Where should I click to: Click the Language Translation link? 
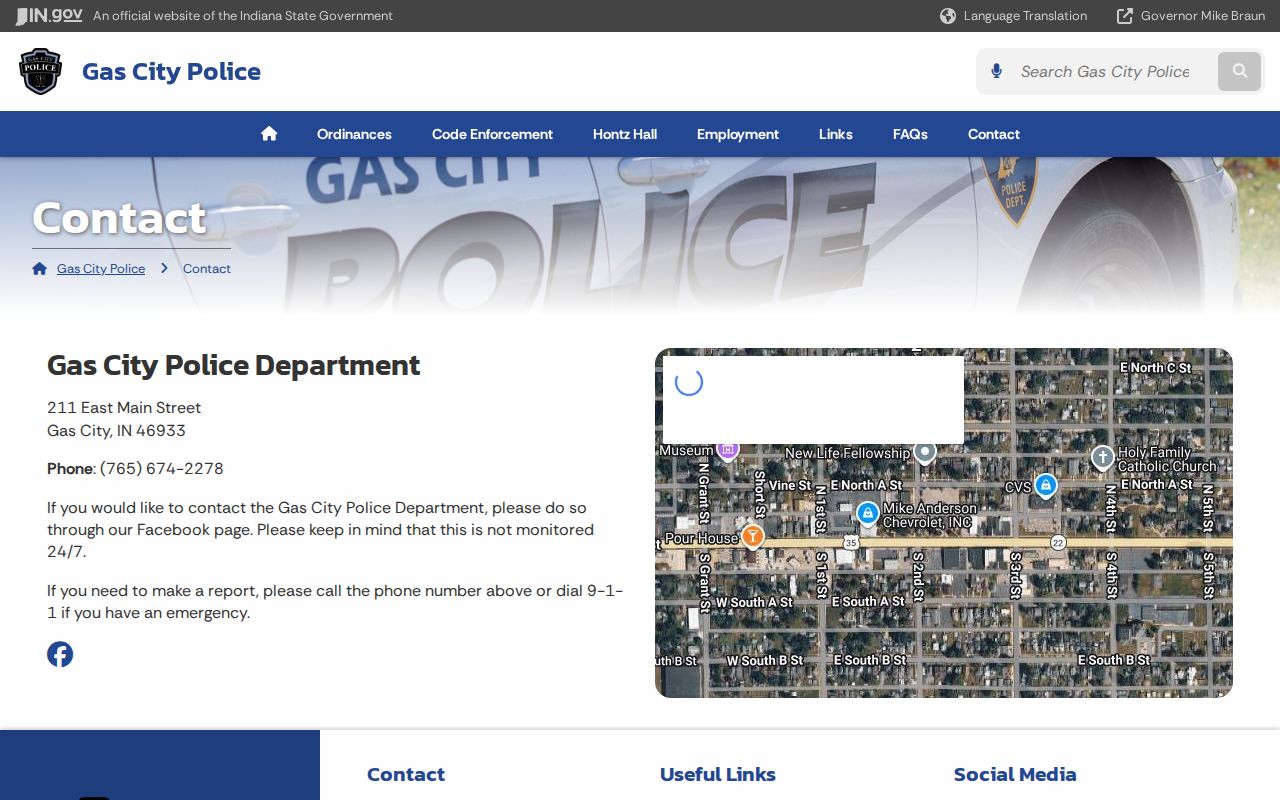coord(1025,16)
